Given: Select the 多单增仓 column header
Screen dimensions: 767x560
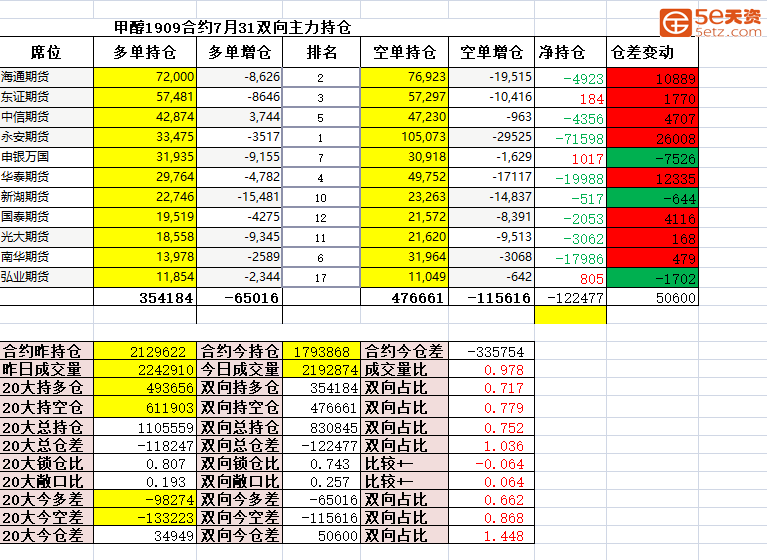Looking at the screenshot, I should 240,52.
